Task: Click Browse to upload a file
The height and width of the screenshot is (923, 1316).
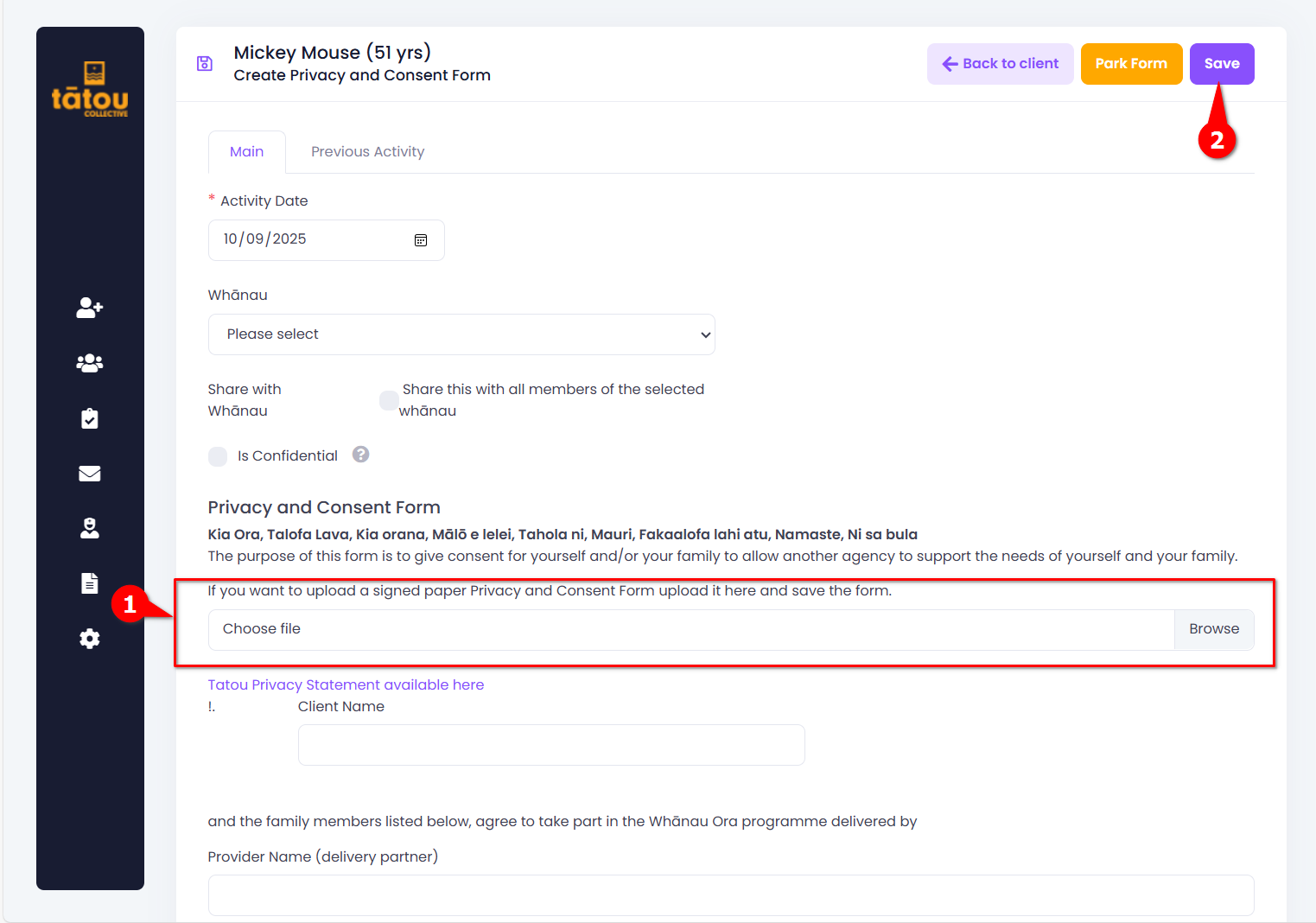Action: (1214, 629)
